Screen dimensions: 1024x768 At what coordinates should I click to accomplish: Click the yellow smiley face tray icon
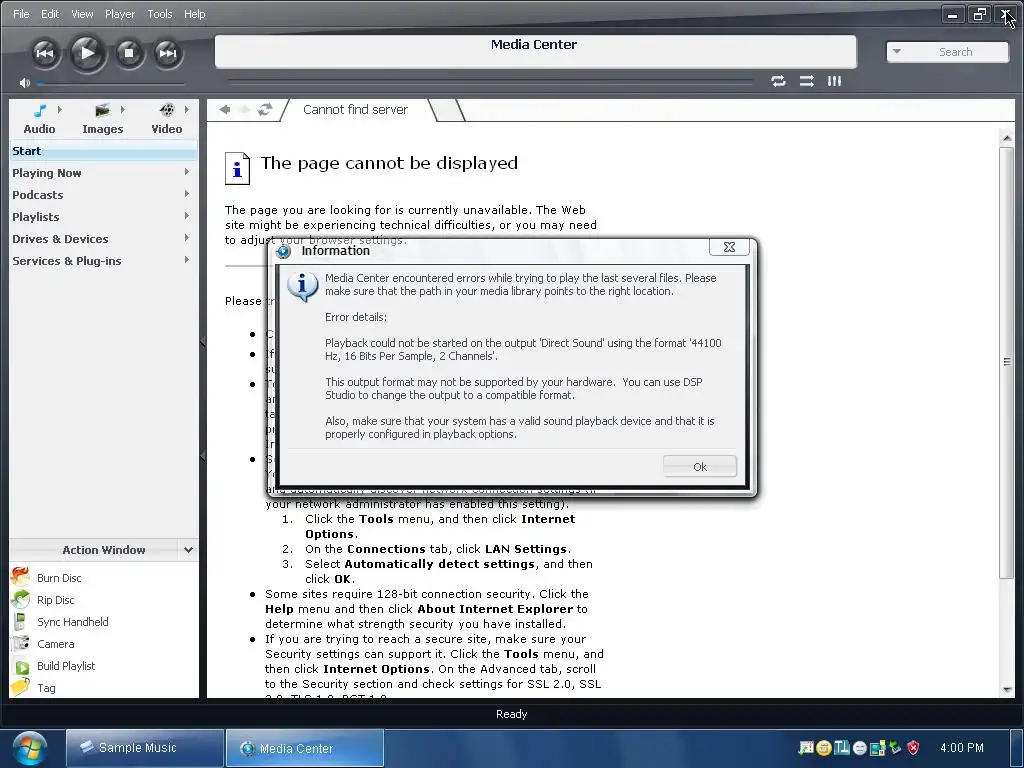[824, 748]
